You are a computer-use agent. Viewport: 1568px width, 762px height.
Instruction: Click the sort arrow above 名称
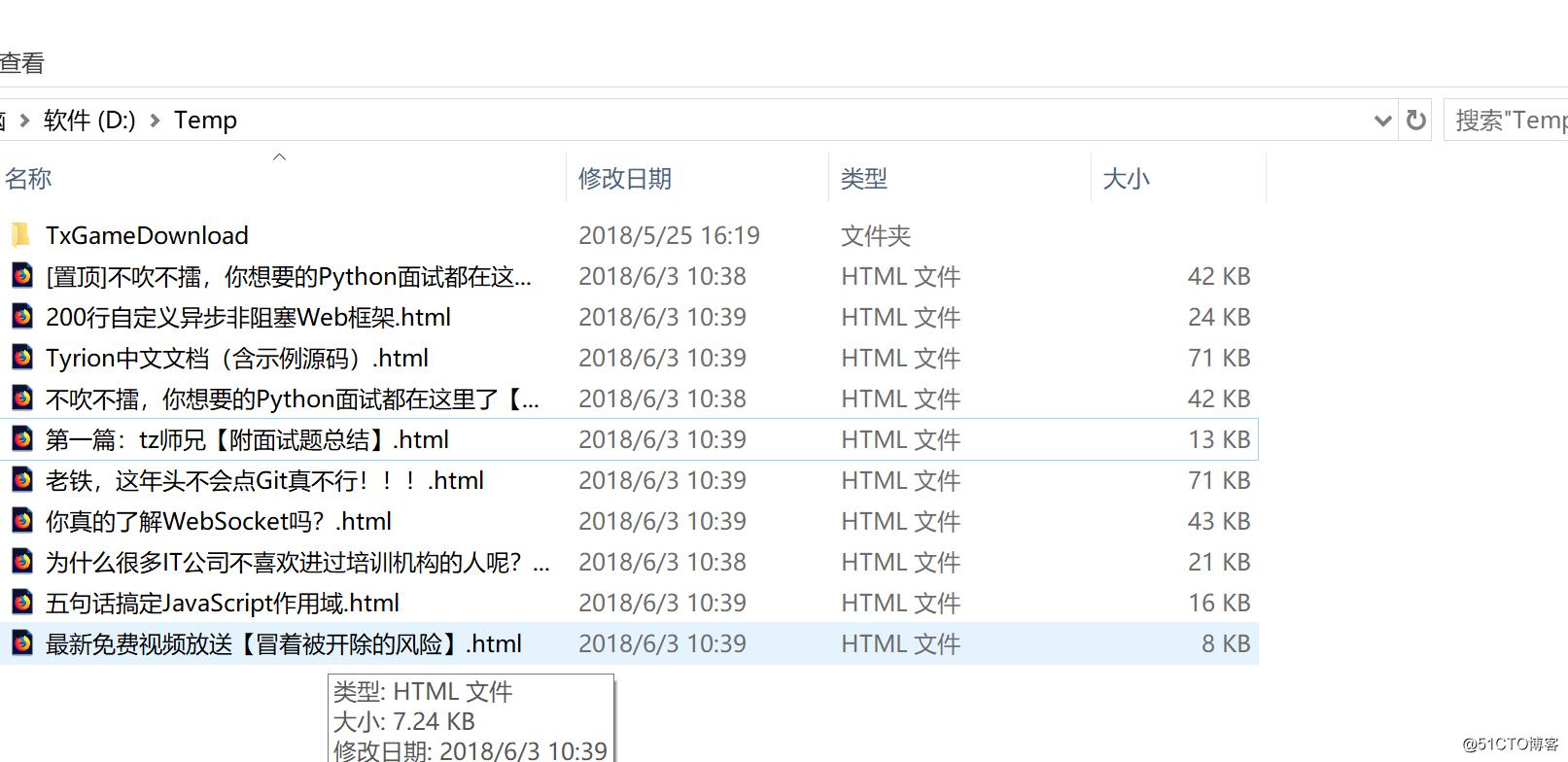(x=279, y=156)
